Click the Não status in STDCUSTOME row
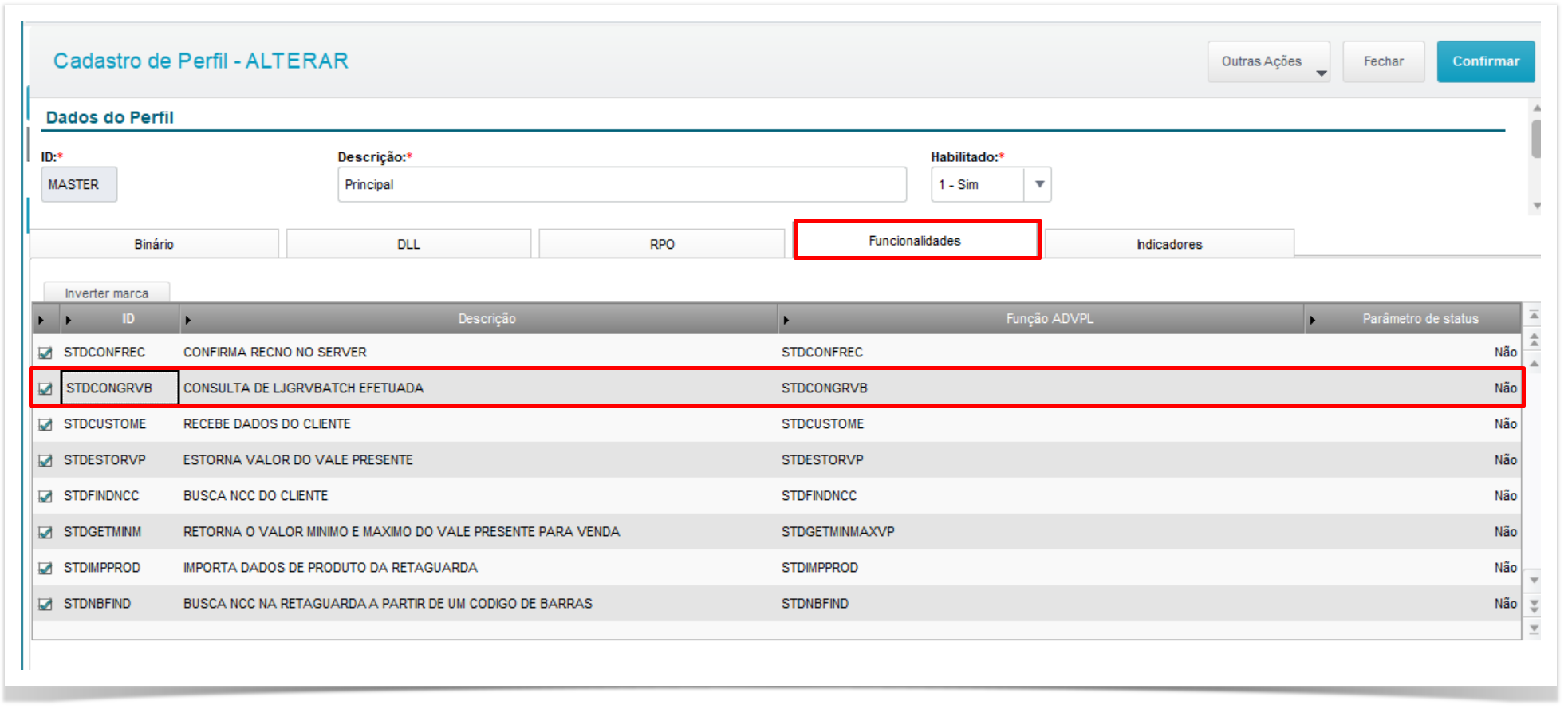The width and height of the screenshot is (1568, 709). click(1505, 424)
